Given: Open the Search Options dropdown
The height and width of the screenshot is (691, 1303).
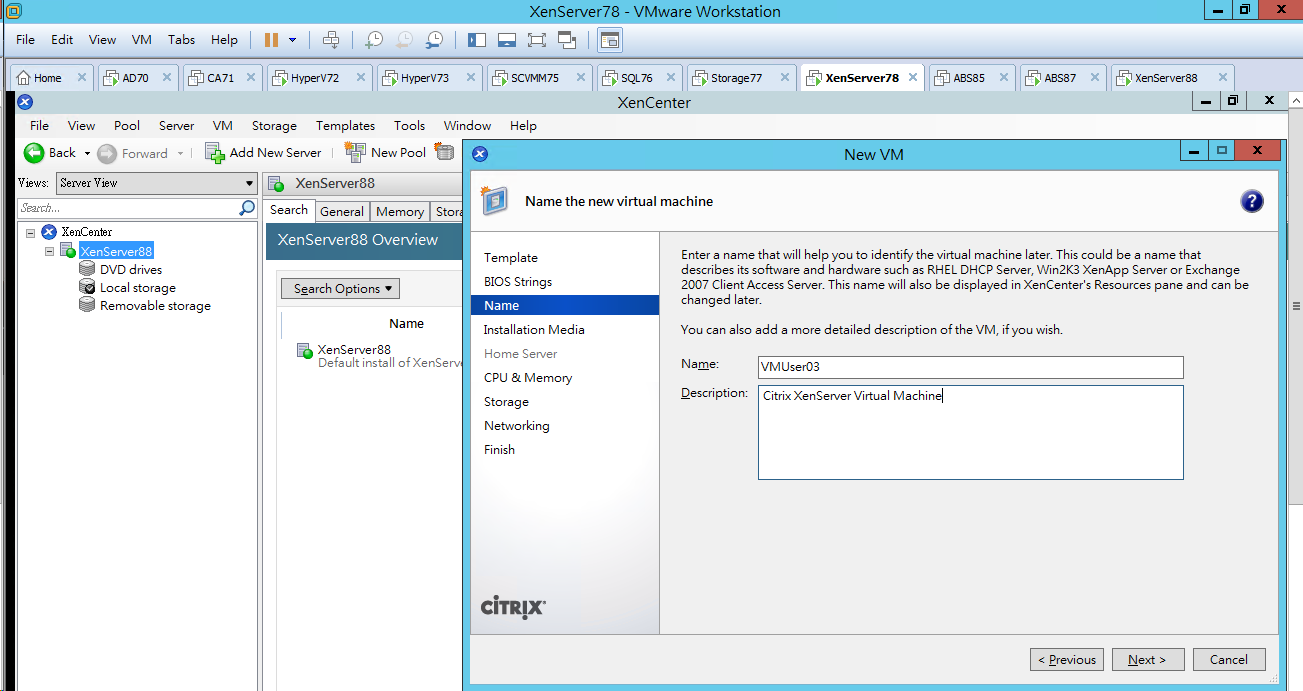Looking at the screenshot, I should click(x=340, y=288).
